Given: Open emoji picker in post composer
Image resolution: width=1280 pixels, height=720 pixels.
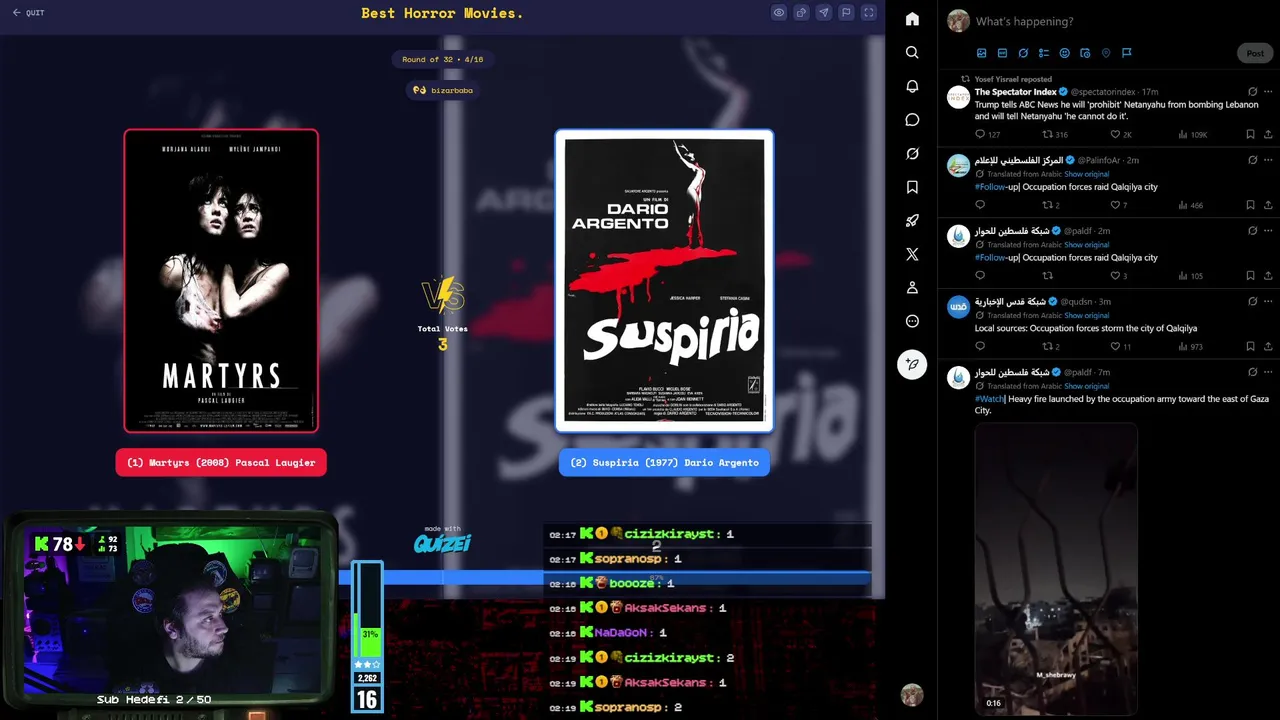Looking at the screenshot, I should tap(1064, 53).
